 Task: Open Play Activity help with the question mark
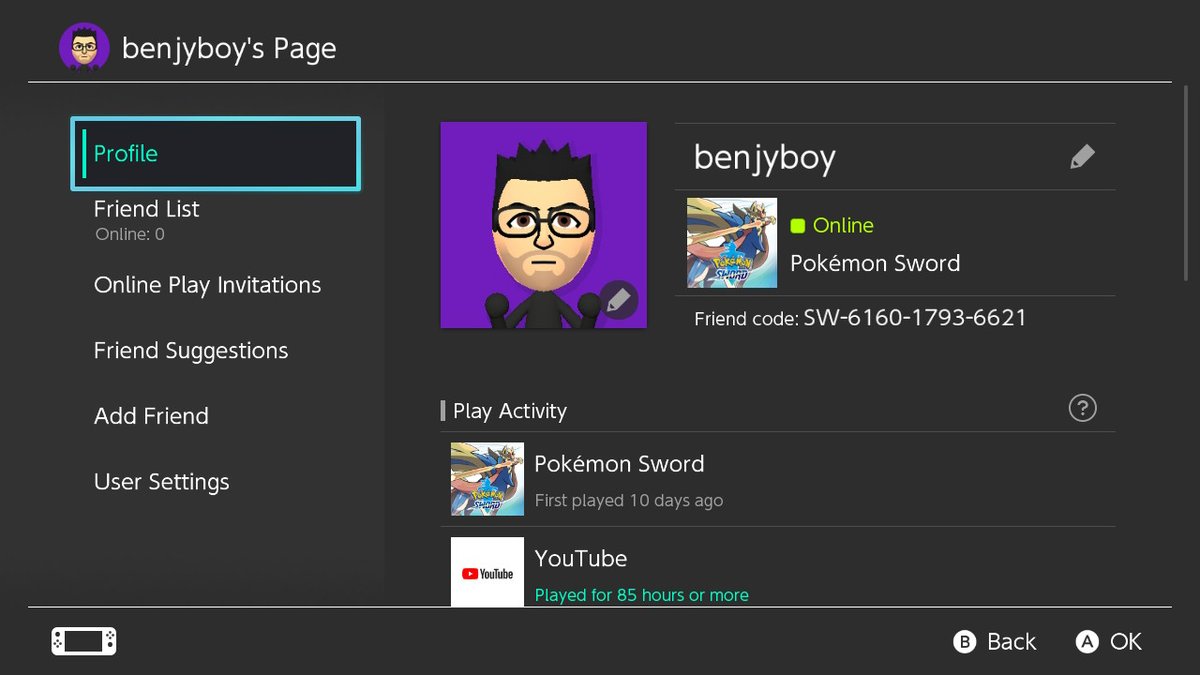click(x=1082, y=408)
